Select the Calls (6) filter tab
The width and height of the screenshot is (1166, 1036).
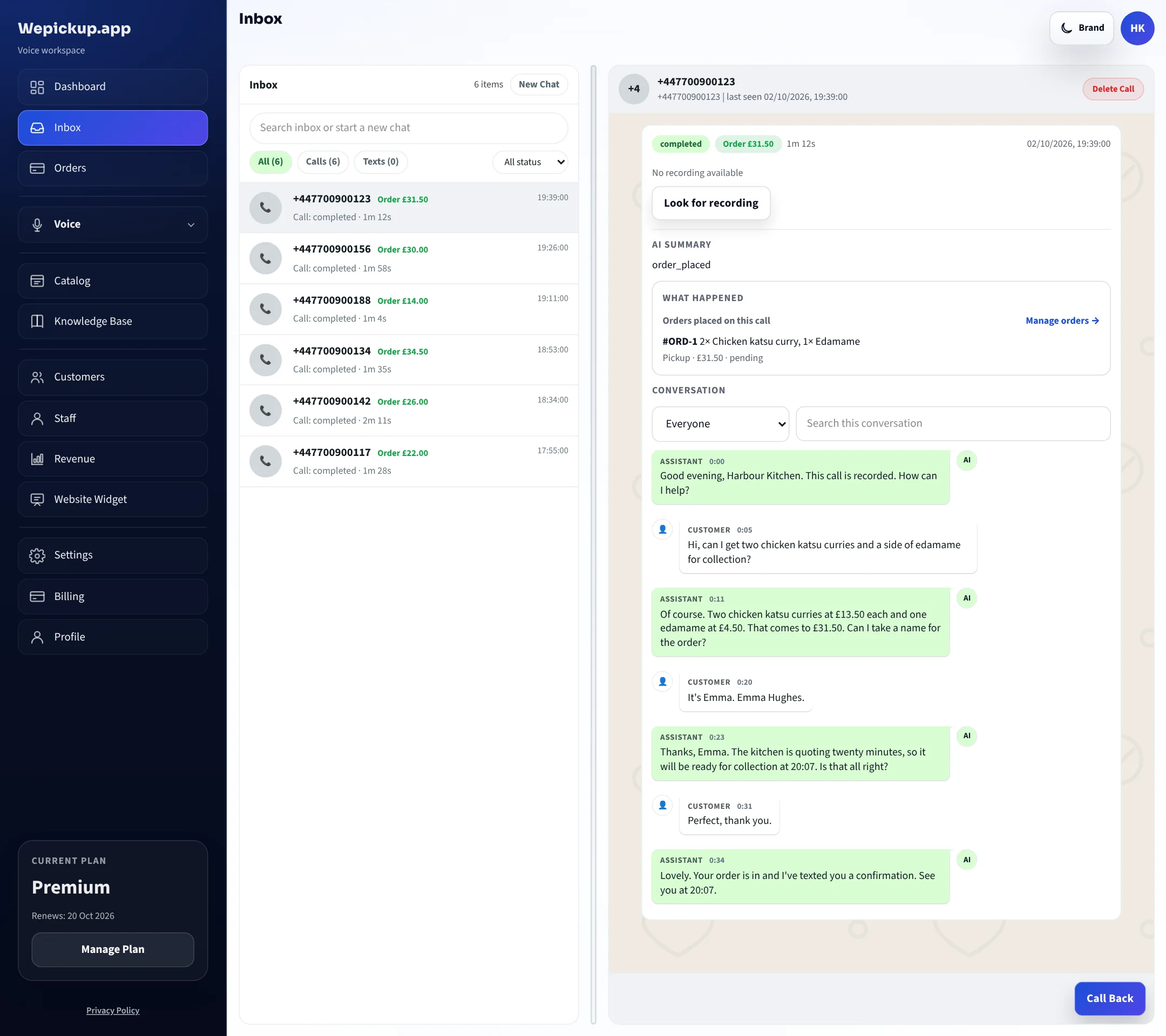tap(323, 162)
